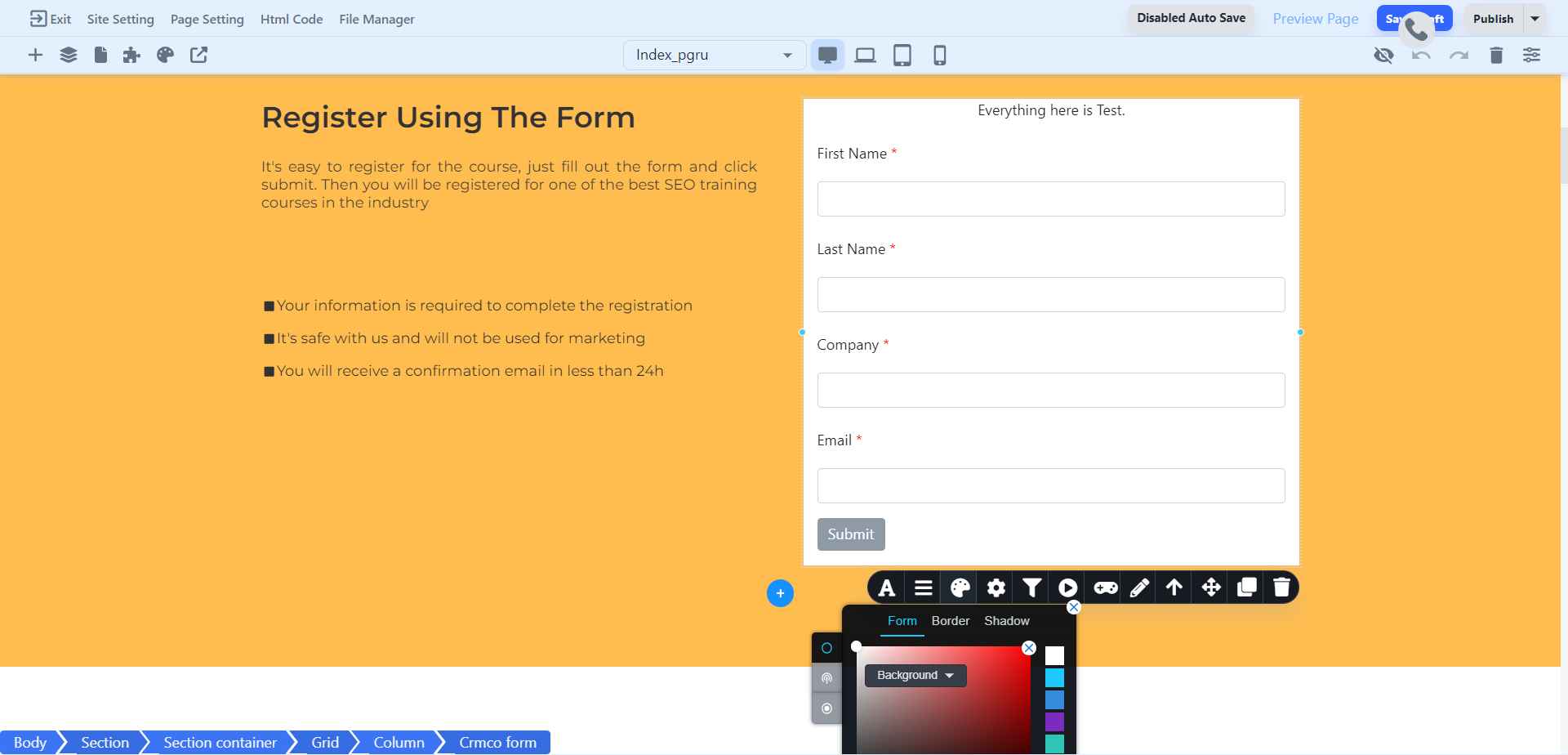Click the filter icon in the form toolbar
Image resolution: width=1568 pixels, height=755 pixels.
[x=1031, y=587]
